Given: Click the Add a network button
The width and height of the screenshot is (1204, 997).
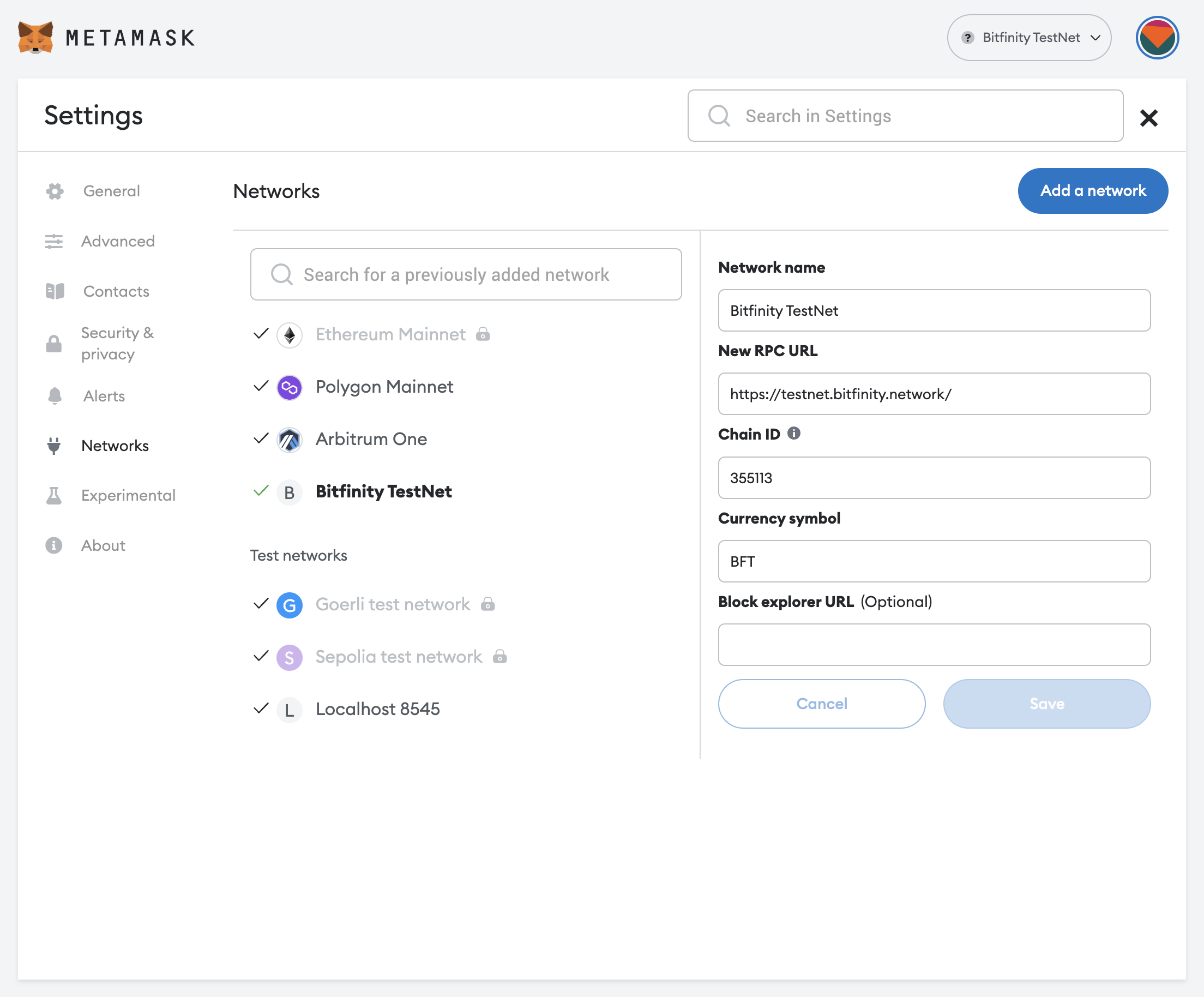Looking at the screenshot, I should point(1093,189).
